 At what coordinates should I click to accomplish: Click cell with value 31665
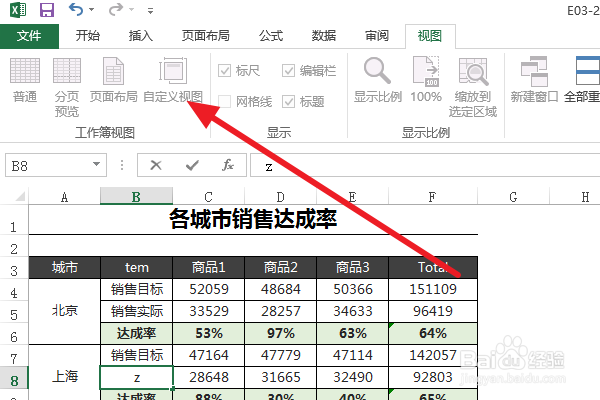click(x=280, y=377)
